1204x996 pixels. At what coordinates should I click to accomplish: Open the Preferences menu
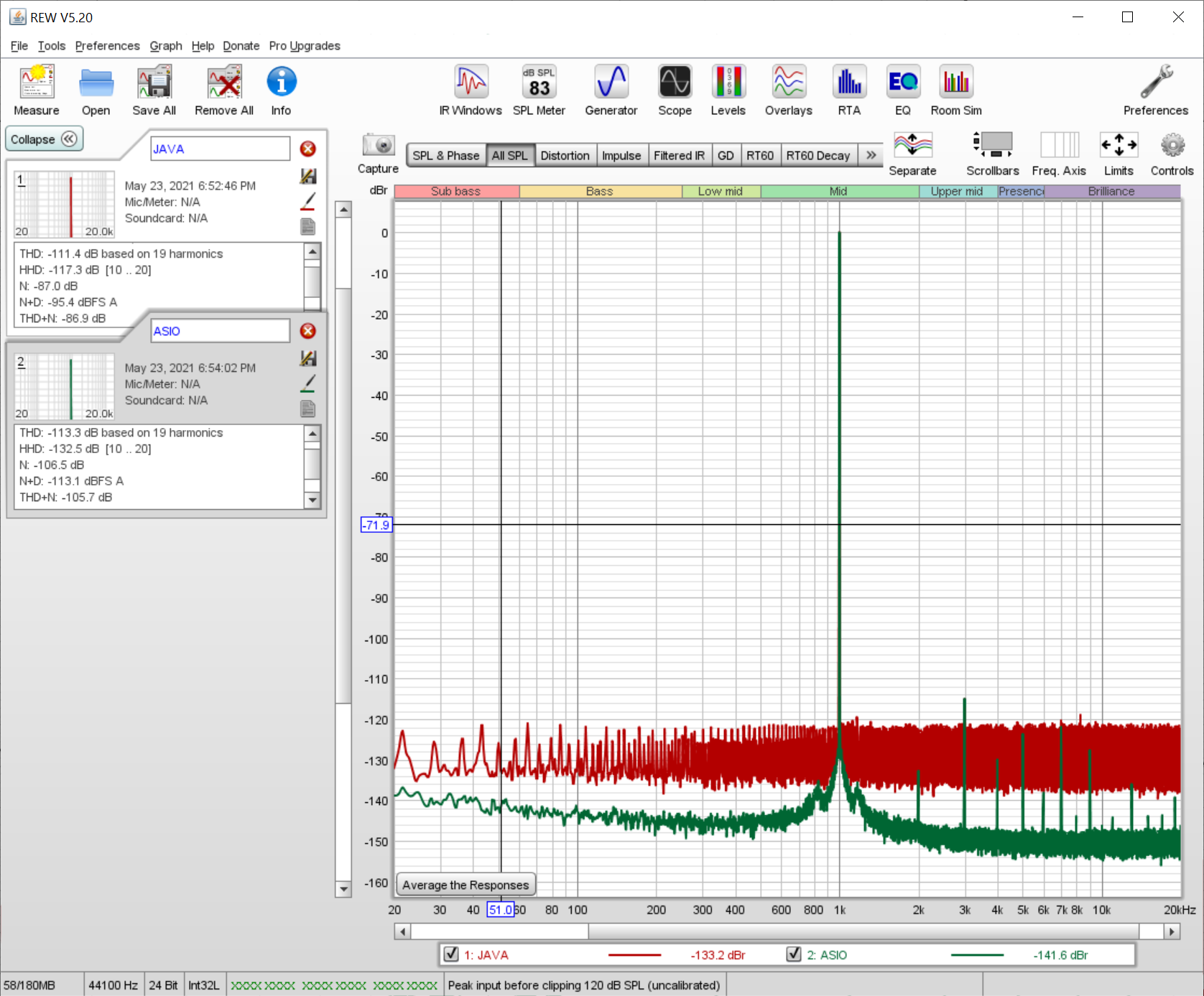(x=108, y=46)
